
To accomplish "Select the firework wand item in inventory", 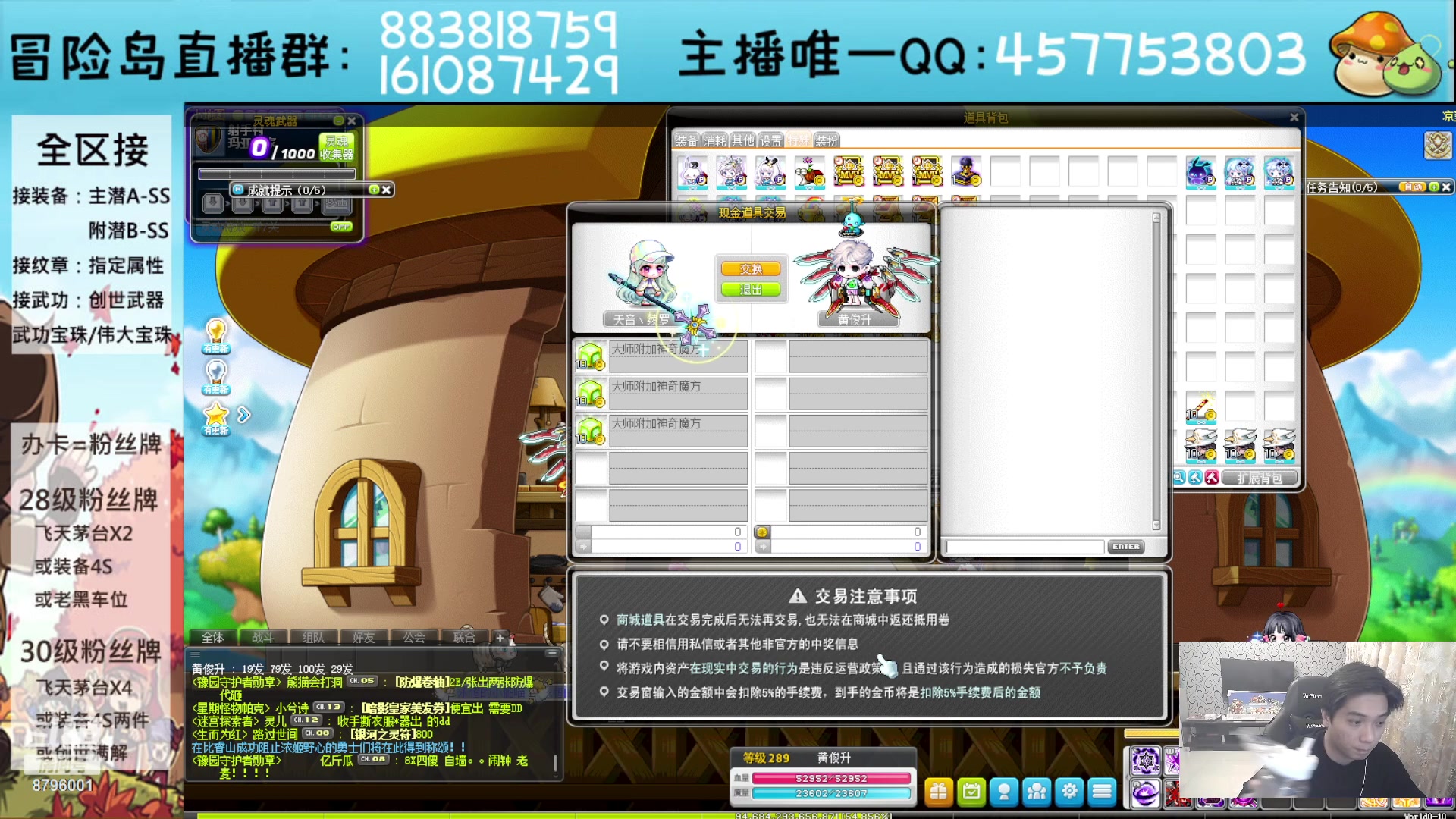I will click(1200, 407).
